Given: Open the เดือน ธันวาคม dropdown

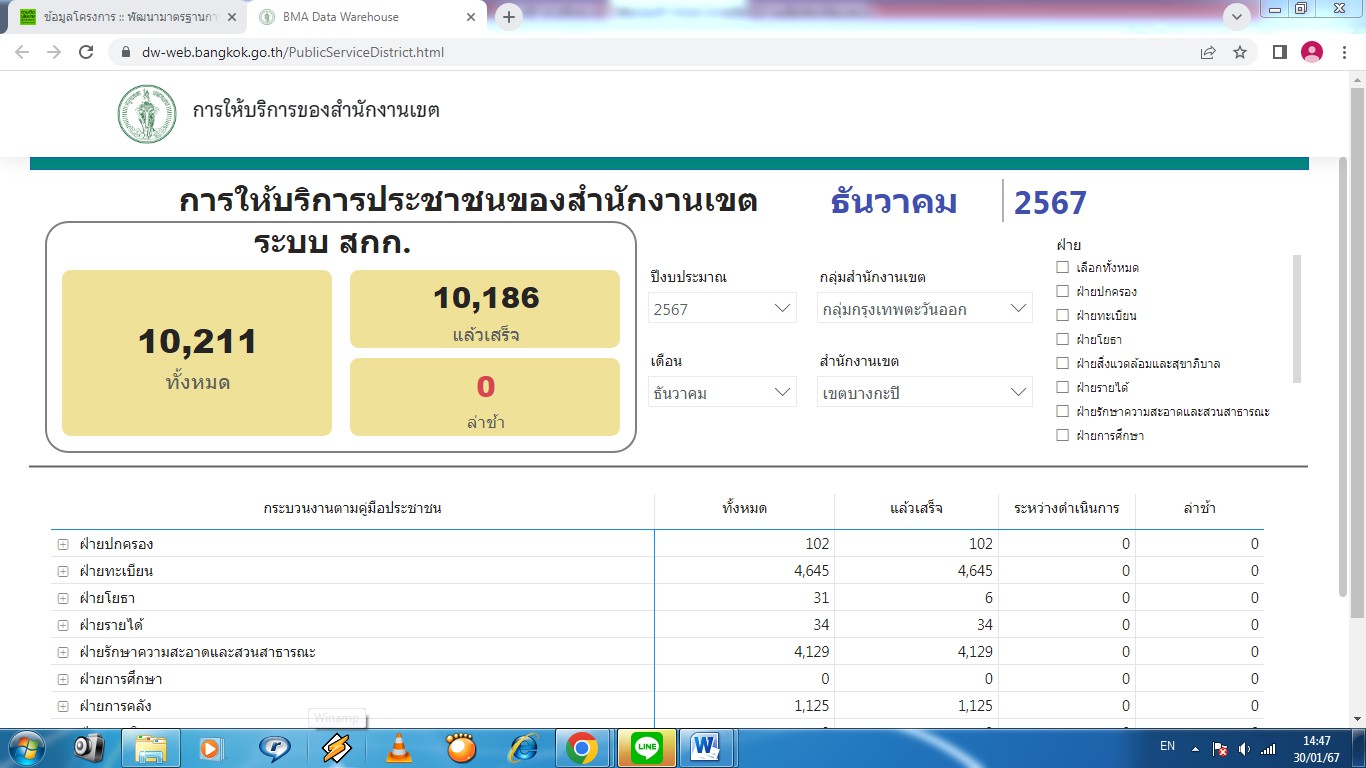Looking at the screenshot, I should [x=722, y=393].
